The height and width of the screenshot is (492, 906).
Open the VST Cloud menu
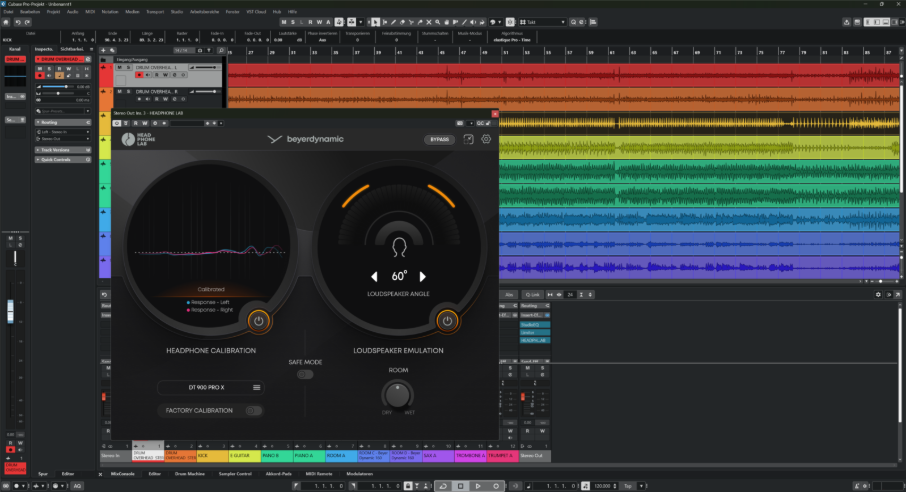tap(256, 12)
